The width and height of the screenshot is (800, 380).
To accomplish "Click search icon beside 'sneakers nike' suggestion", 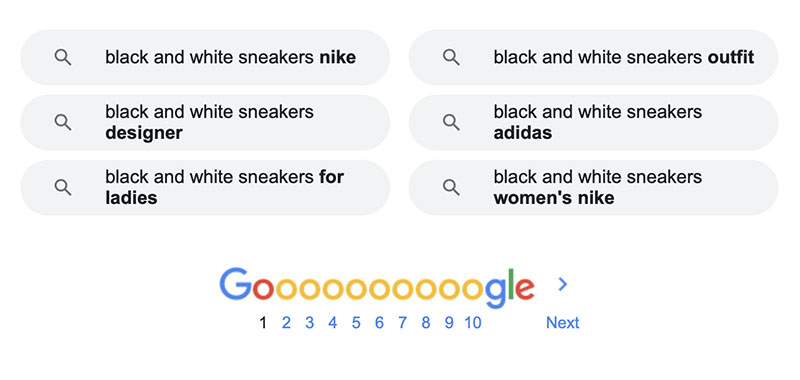I will click(63, 58).
